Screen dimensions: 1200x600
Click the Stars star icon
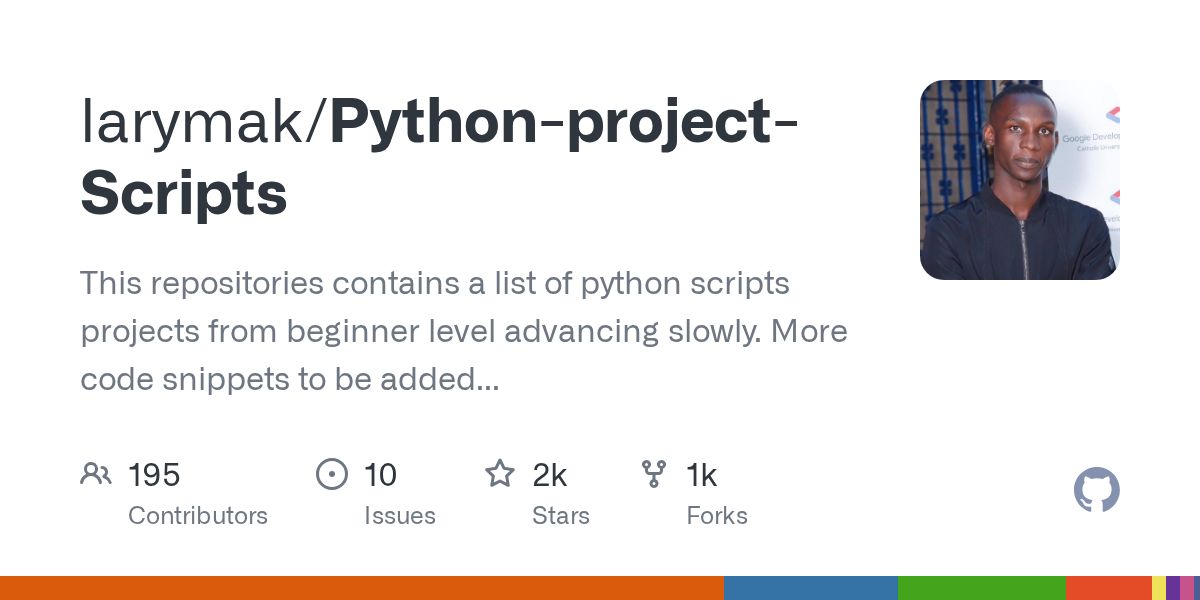499,473
